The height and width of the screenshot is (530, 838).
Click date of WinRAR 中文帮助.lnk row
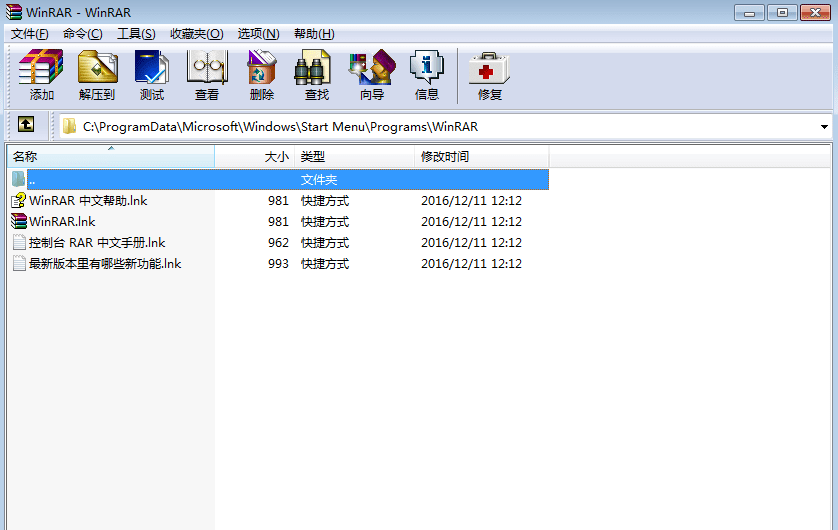coord(471,200)
